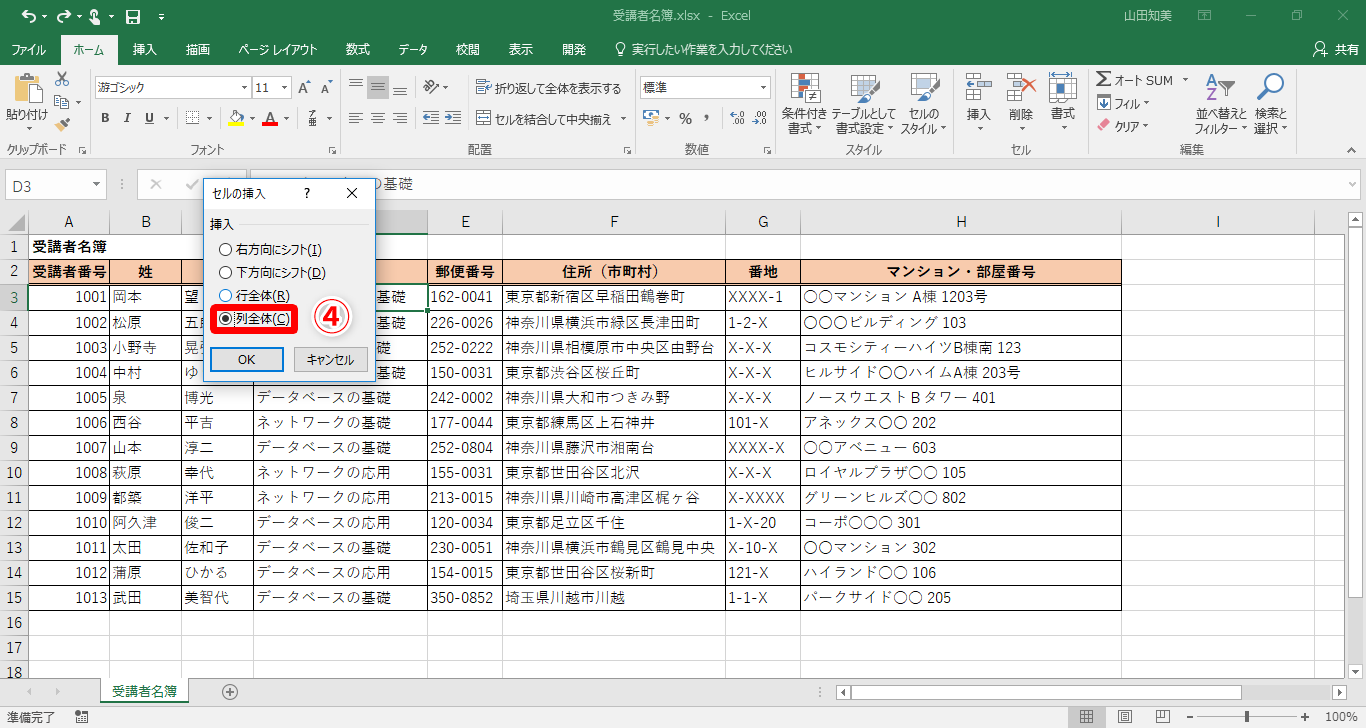Open 並べ替えとフィルター menu
Viewport: 1366px width, 728px height.
tap(1220, 103)
